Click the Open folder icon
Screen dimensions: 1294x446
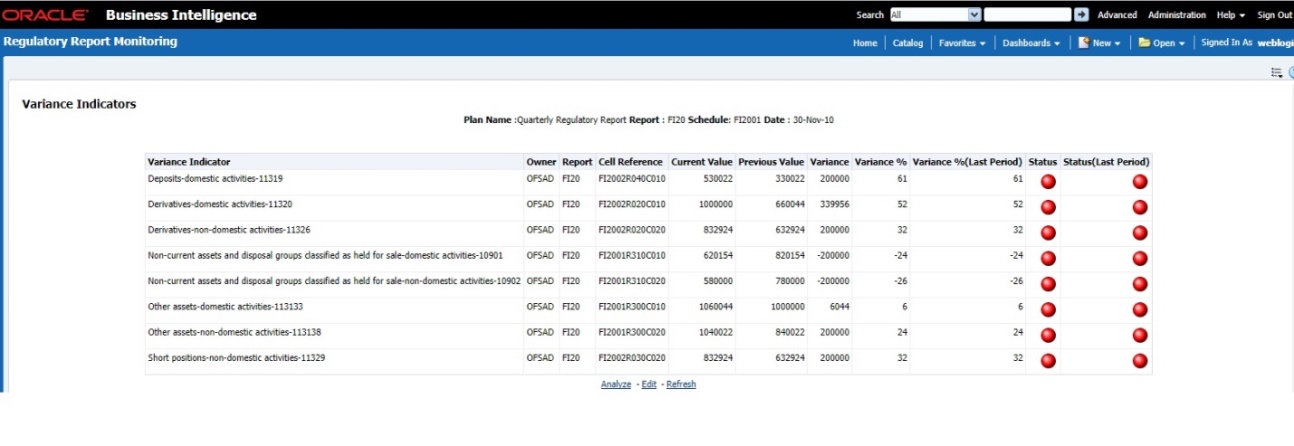click(x=1144, y=43)
